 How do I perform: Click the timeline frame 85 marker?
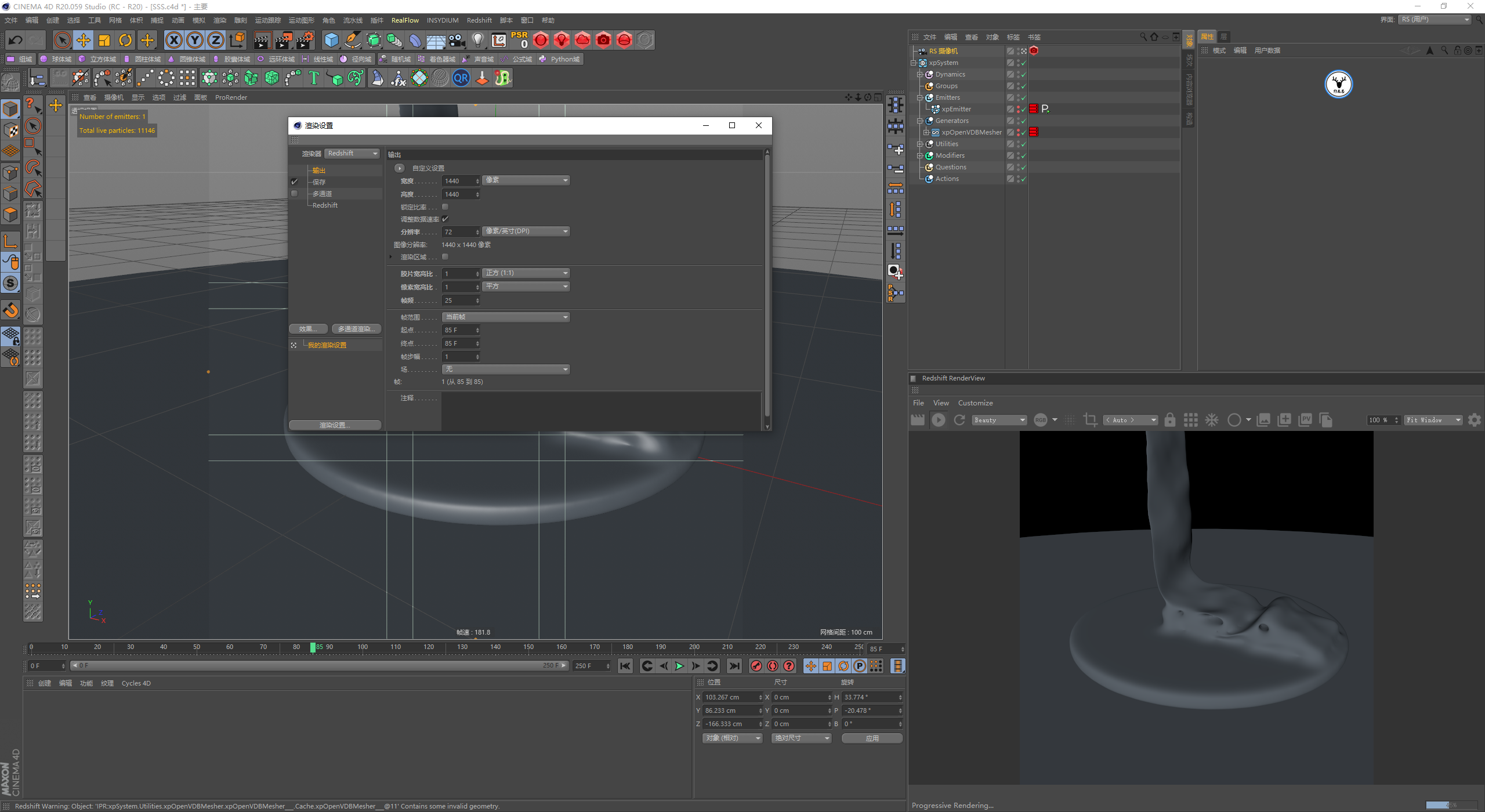[313, 647]
